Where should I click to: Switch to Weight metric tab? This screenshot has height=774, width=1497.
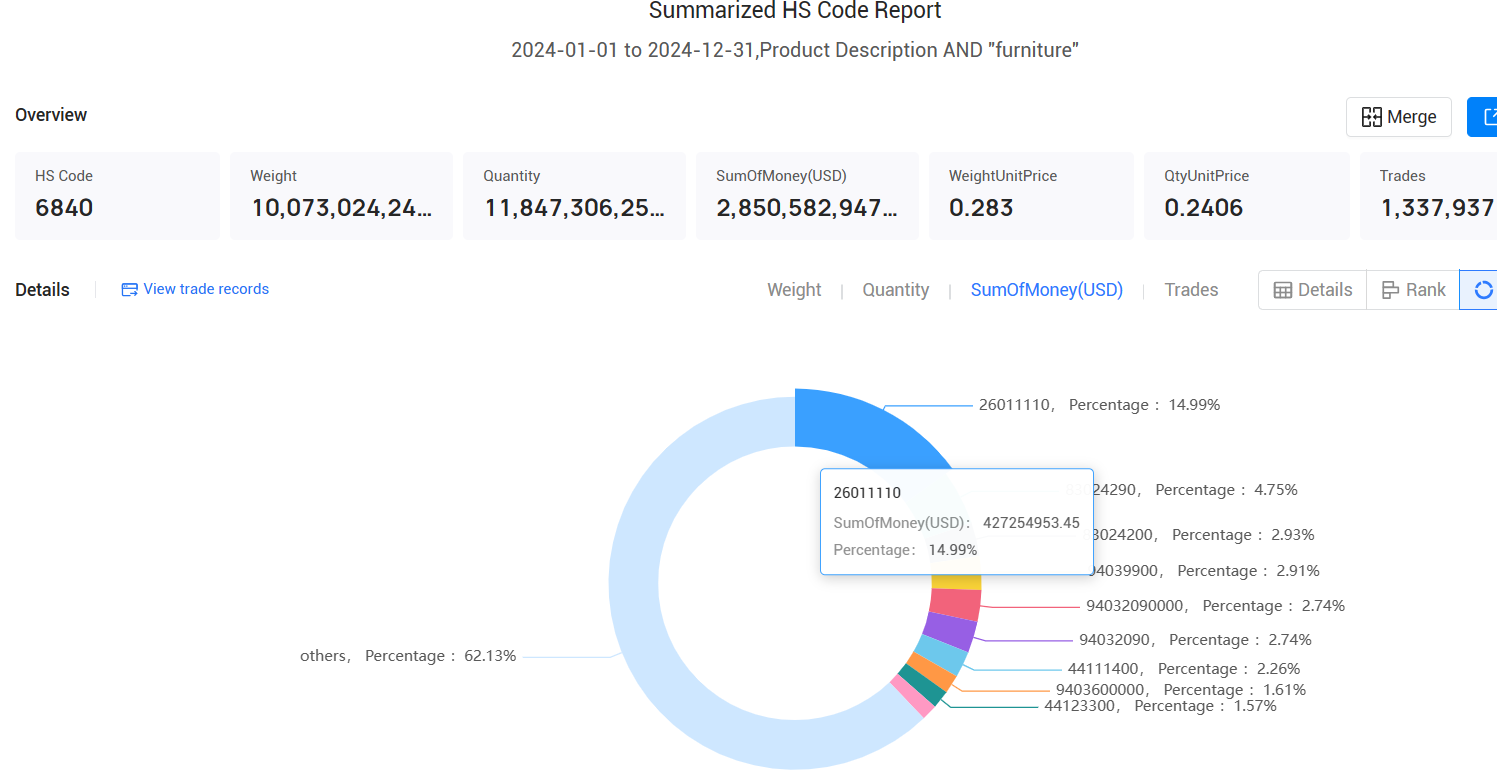794,290
